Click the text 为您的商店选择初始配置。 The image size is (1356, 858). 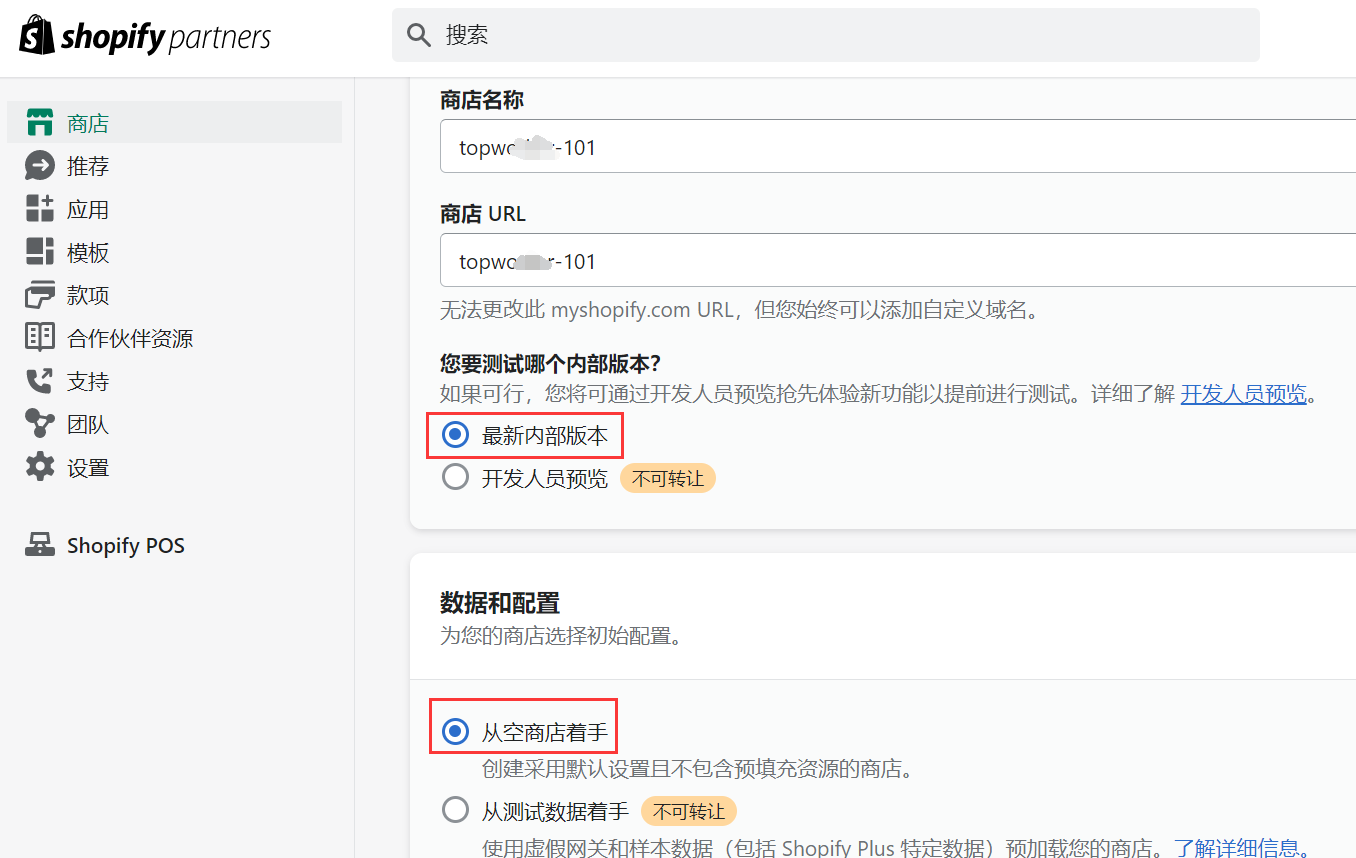[562, 636]
